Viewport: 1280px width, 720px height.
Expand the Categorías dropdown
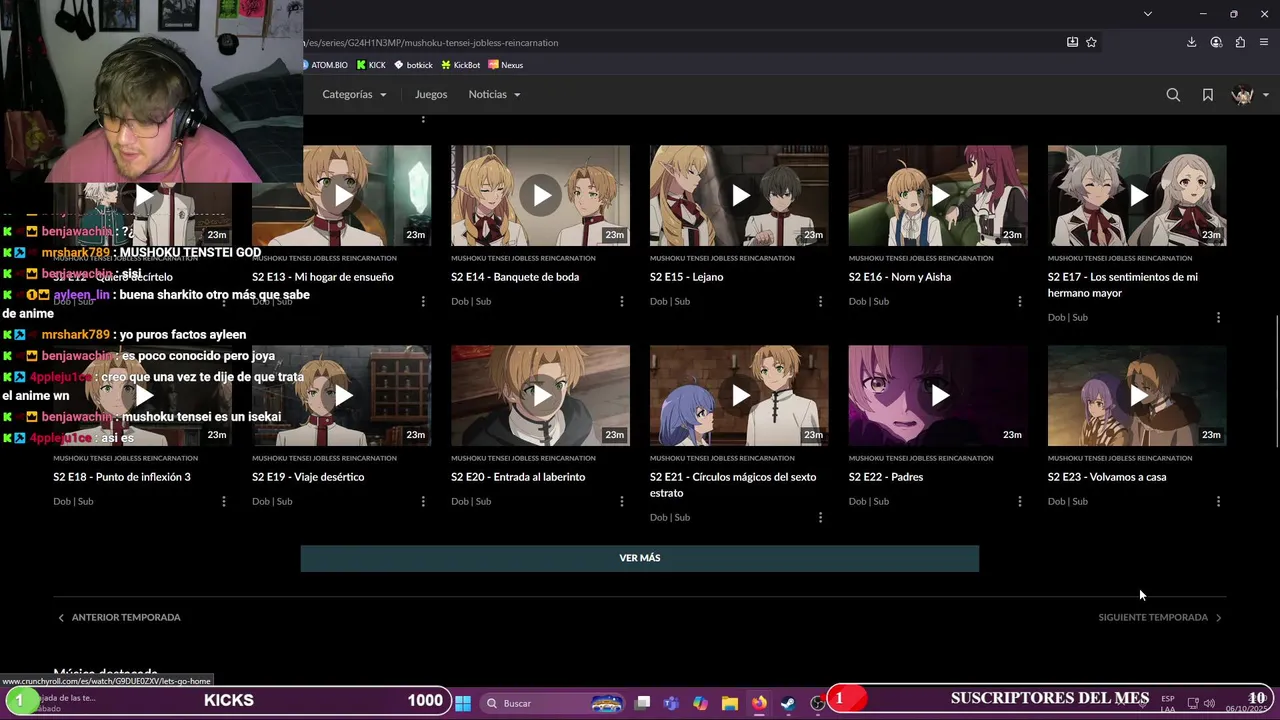354,94
